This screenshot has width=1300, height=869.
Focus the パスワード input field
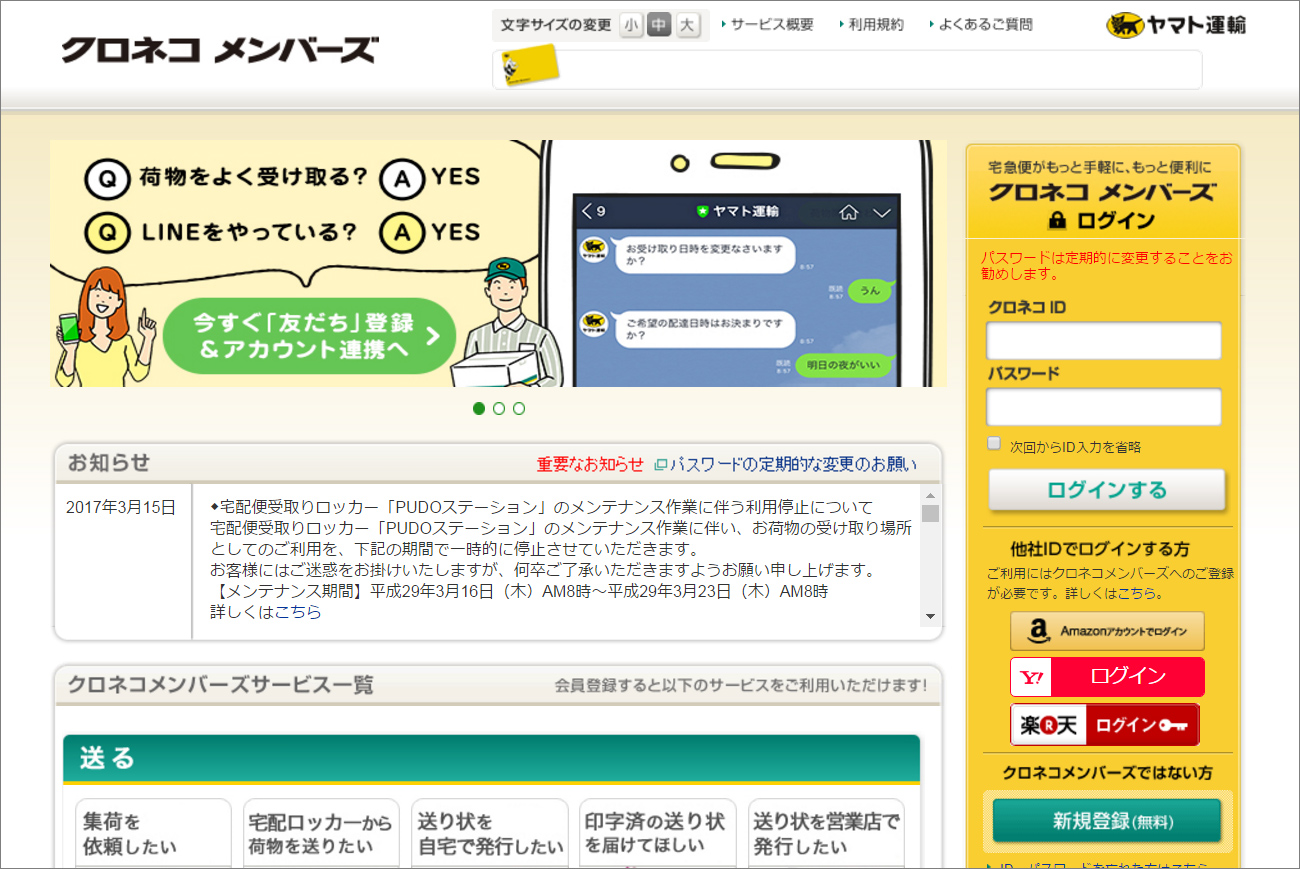(x=1104, y=407)
